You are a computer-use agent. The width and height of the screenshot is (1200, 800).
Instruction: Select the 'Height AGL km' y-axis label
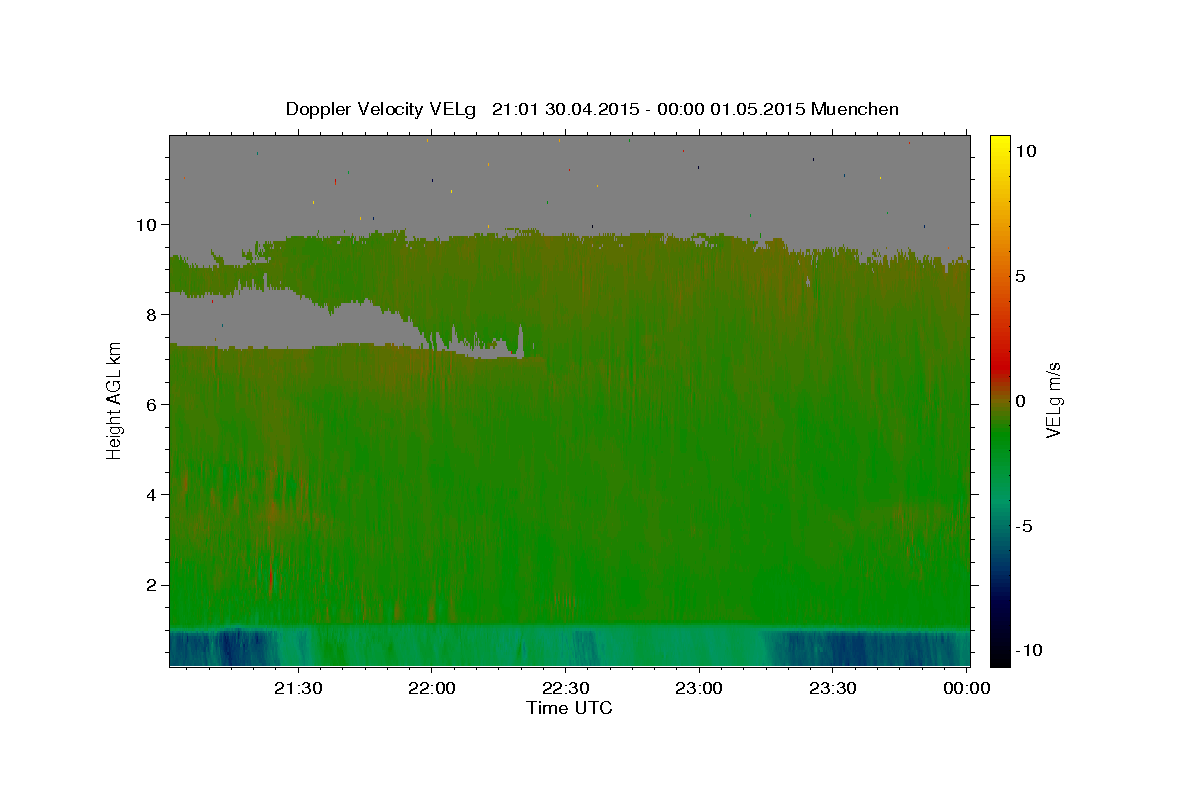click(x=114, y=400)
